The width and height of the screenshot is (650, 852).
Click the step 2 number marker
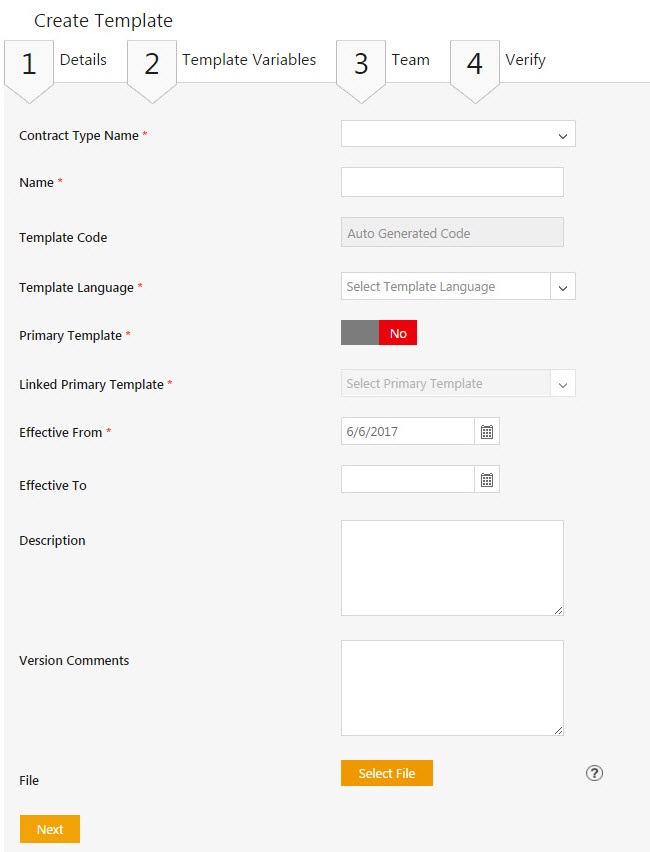pyautogui.click(x=152, y=65)
